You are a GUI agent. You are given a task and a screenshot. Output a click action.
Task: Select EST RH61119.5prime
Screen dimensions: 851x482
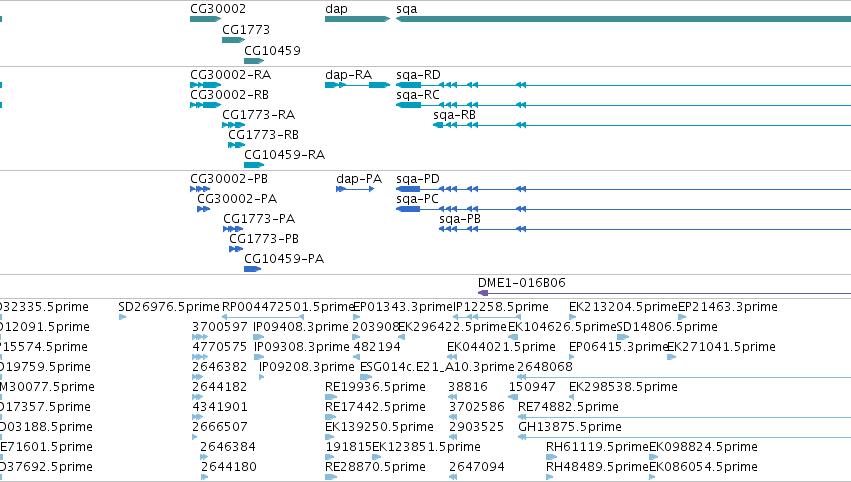tap(598, 447)
